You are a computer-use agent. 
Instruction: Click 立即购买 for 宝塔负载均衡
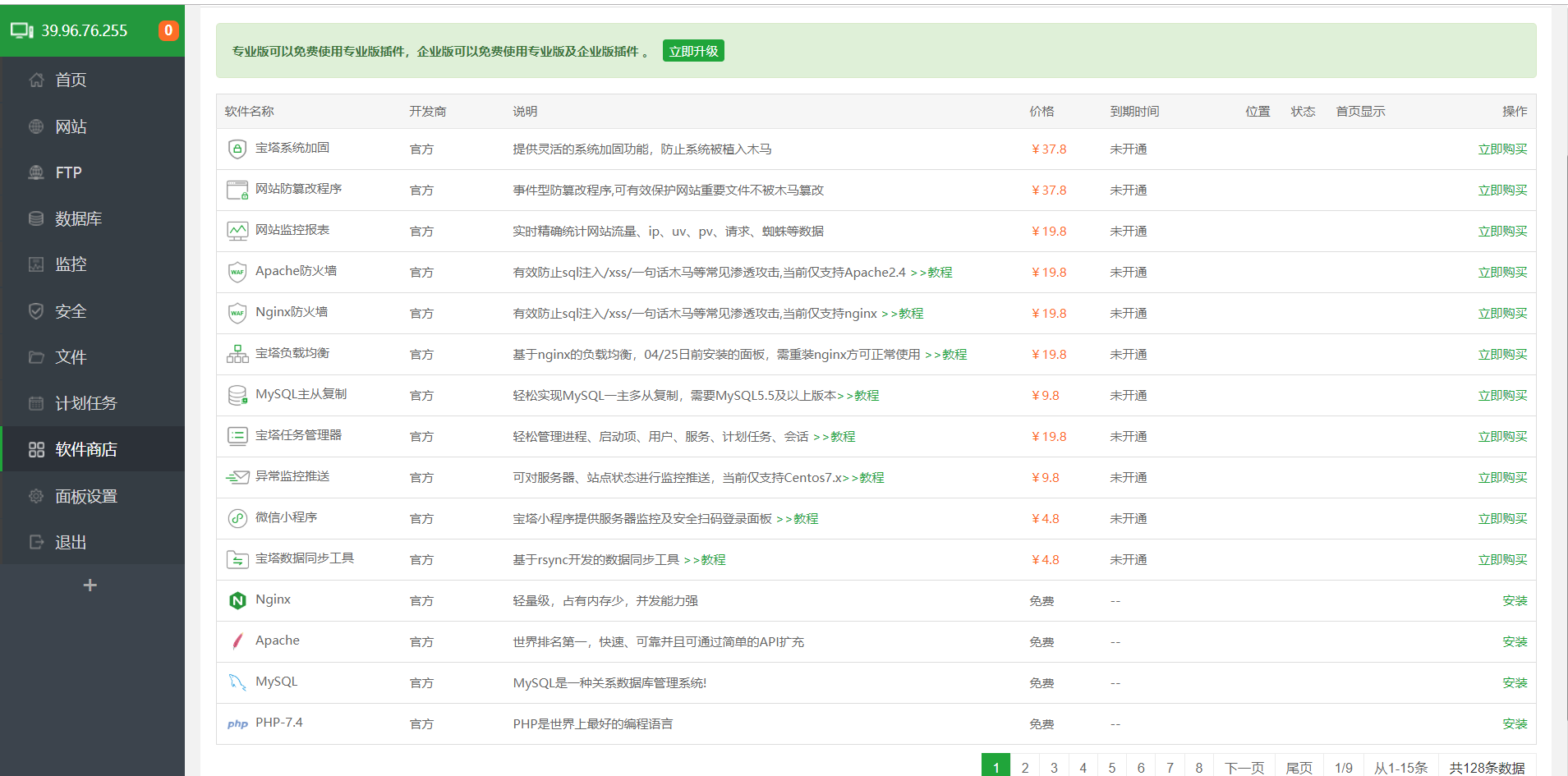click(1502, 355)
